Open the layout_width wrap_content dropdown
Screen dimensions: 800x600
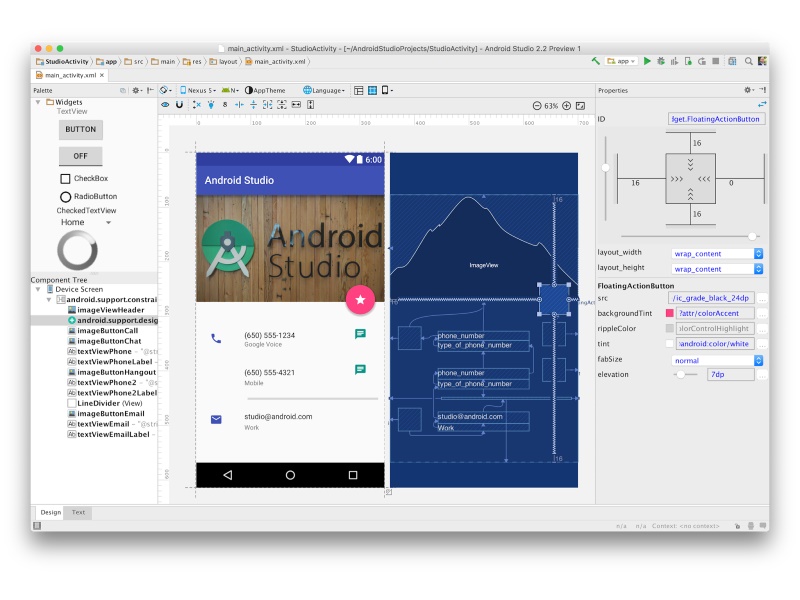pyautogui.click(x=717, y=254)
